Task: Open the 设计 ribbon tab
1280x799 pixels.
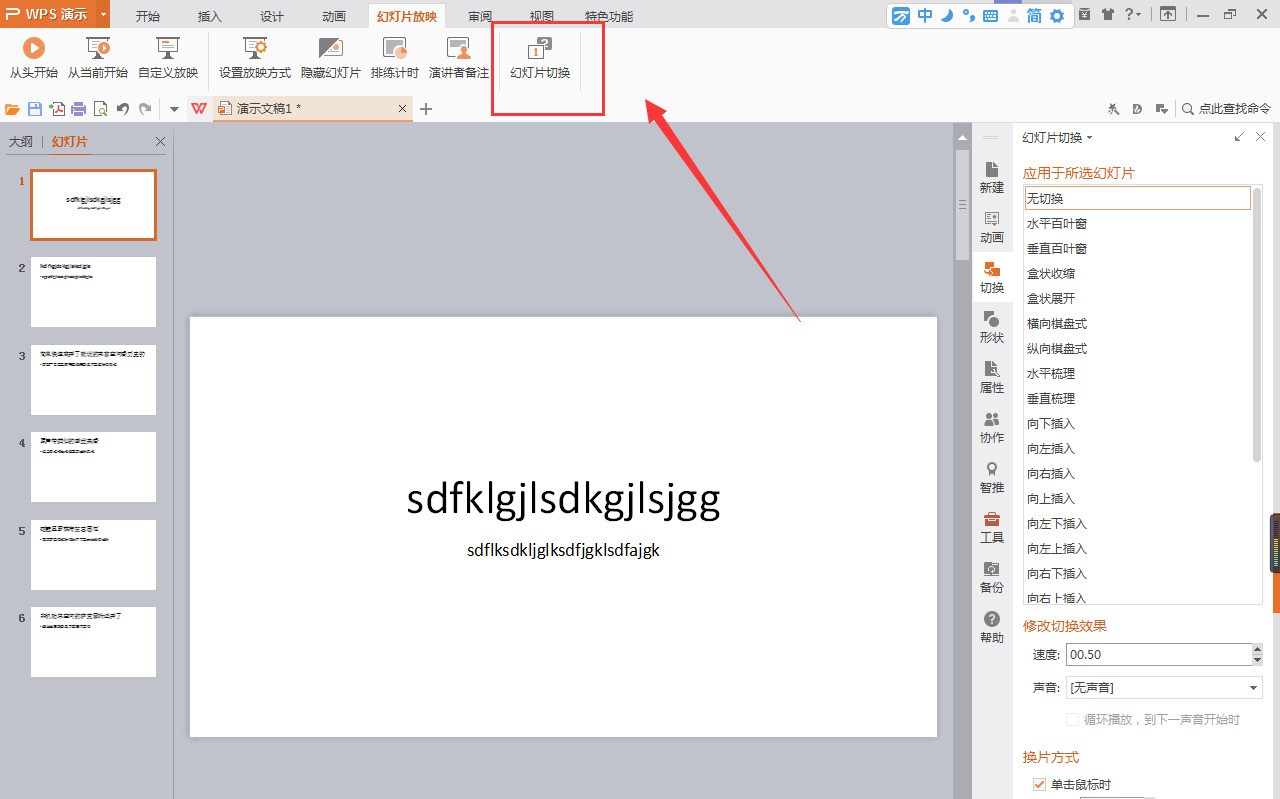Action: coord(272,16)
